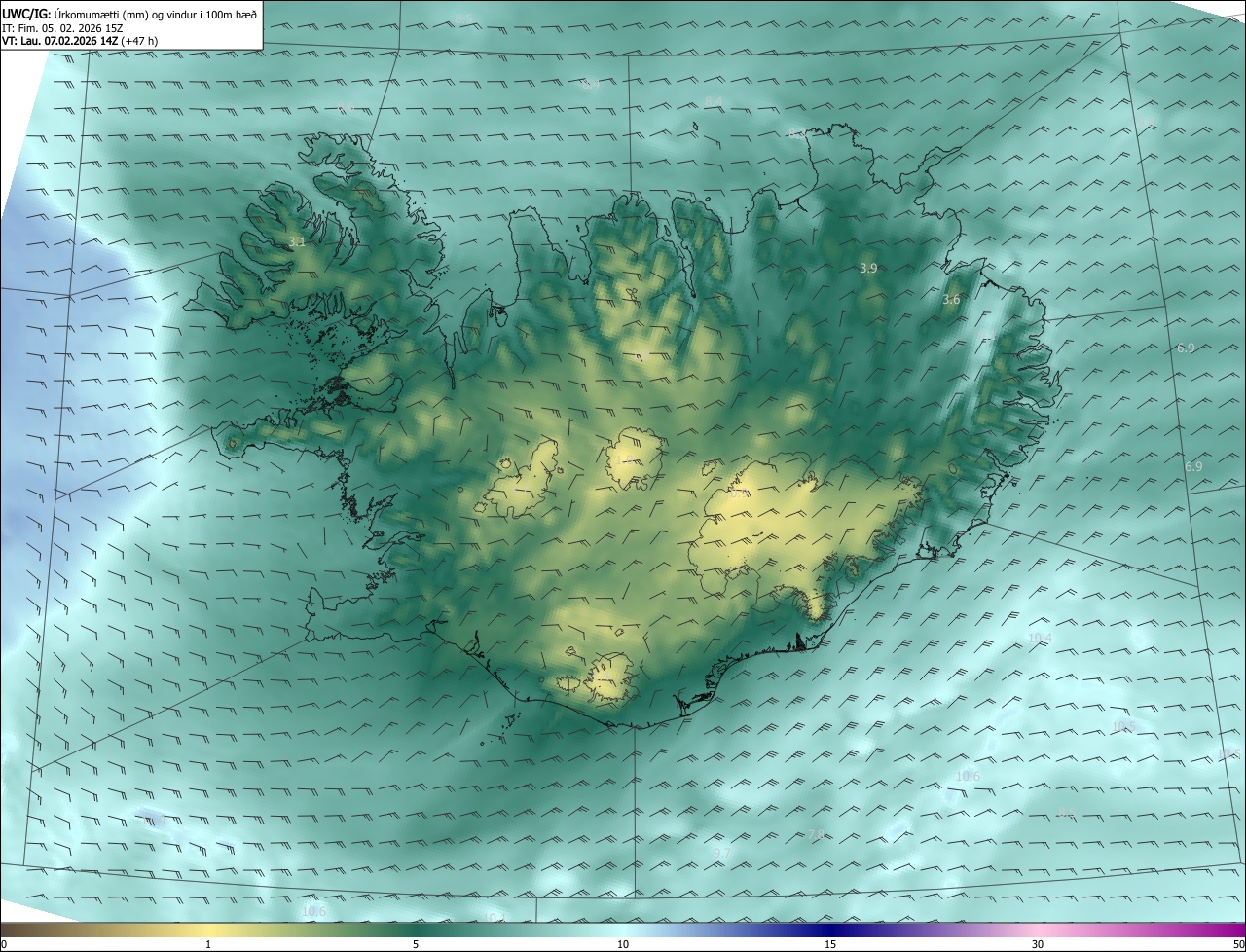Click the colour scale label '5'
Screen dimensions: 1246x952
pos(416,944)
